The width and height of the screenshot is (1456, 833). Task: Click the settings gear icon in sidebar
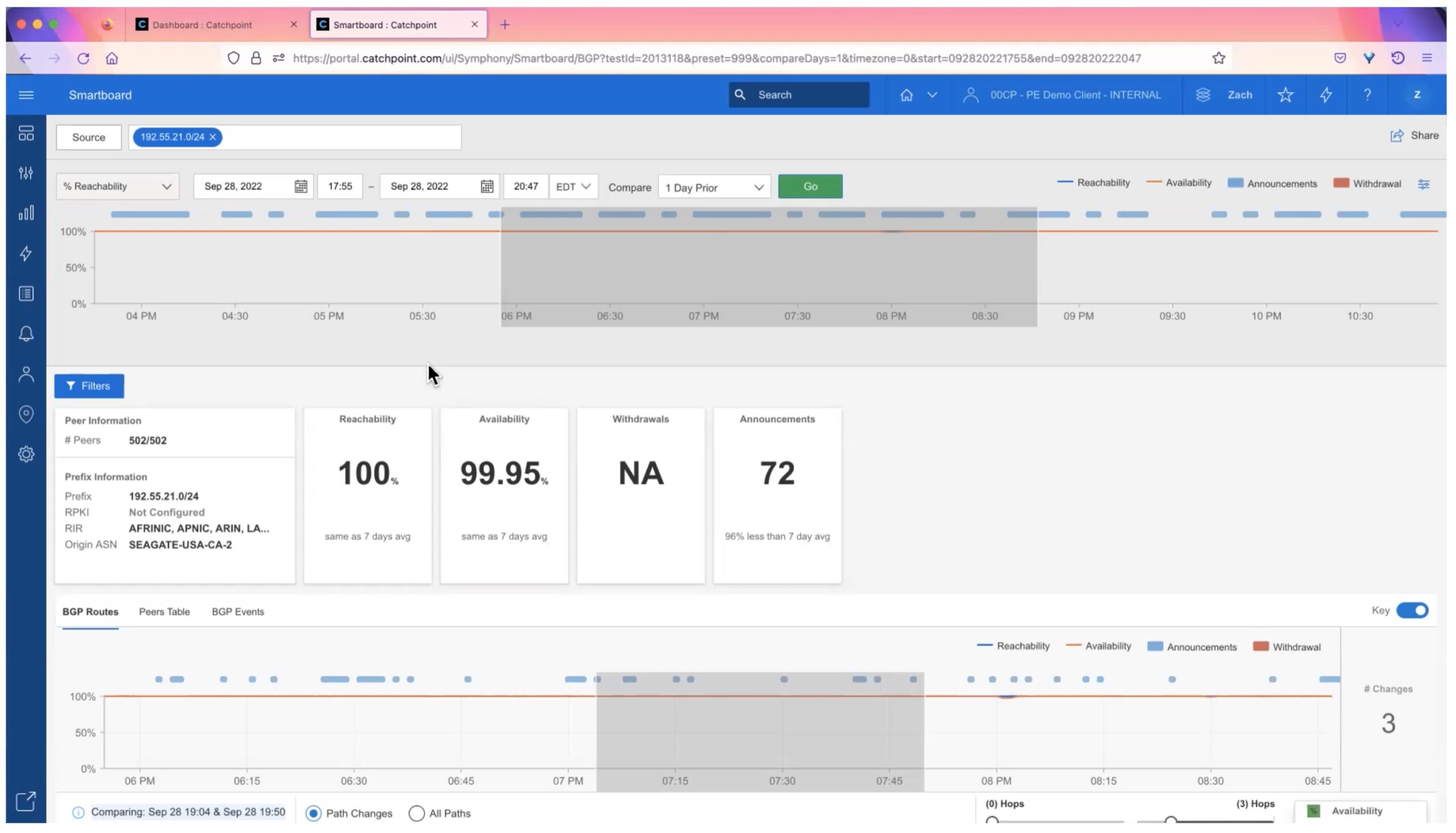coord(26,454)
